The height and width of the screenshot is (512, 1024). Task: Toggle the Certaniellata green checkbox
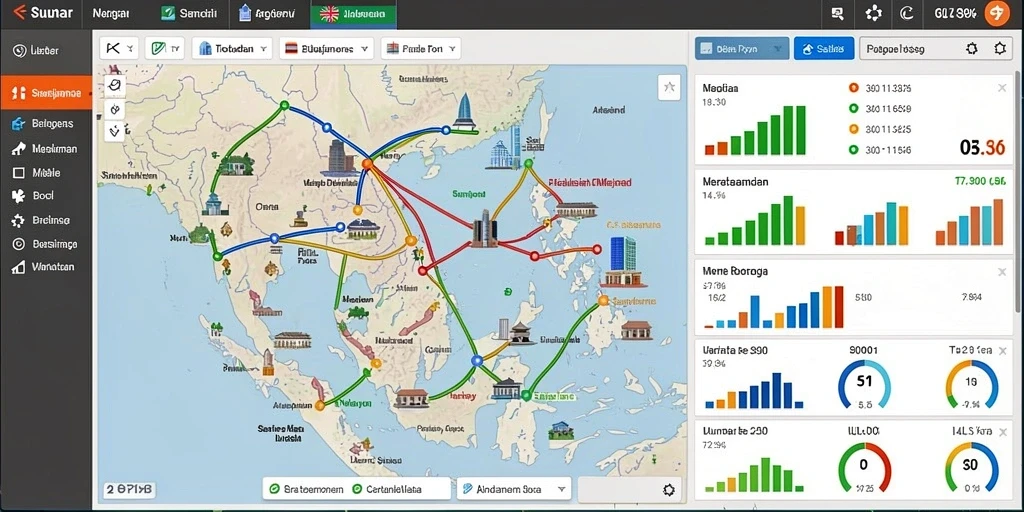click(x=357, y=488)
